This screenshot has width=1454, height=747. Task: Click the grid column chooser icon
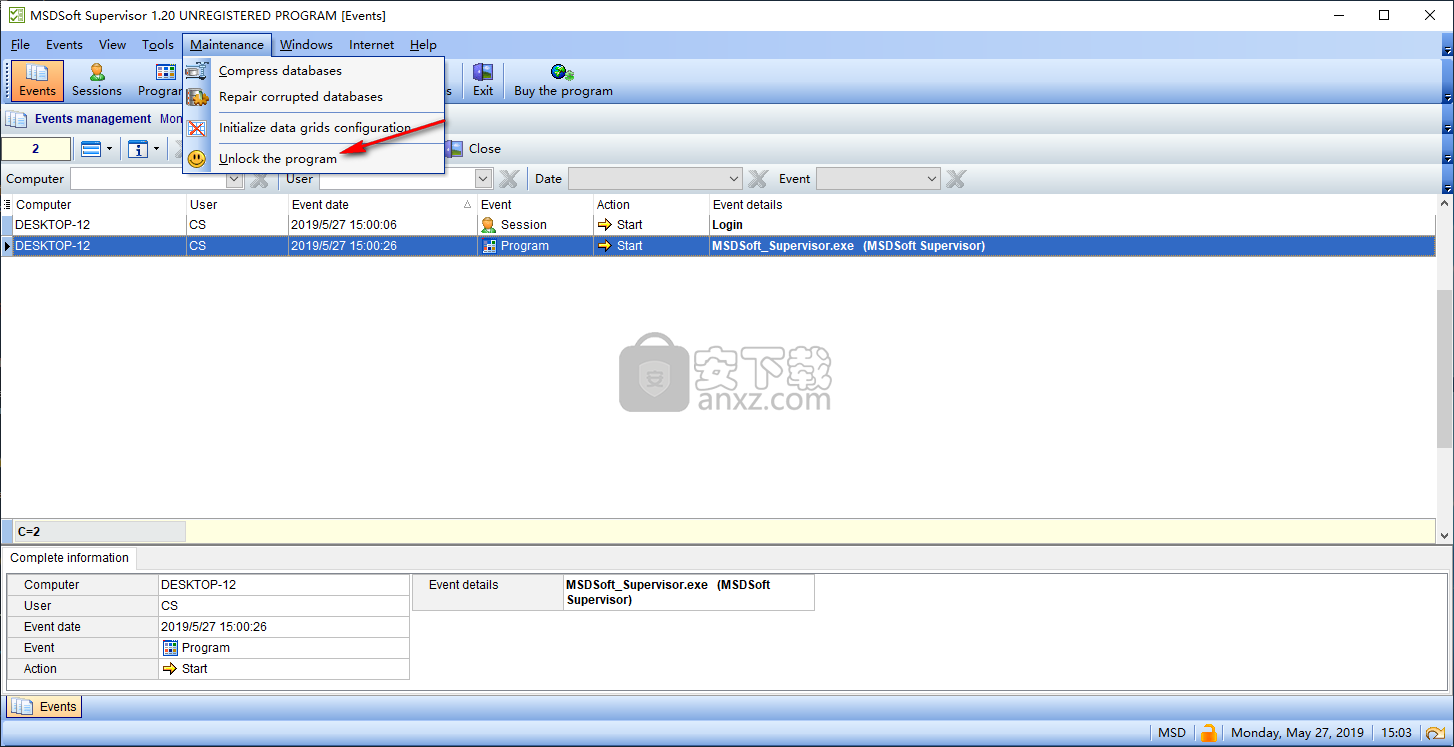(x=7, y=205)
